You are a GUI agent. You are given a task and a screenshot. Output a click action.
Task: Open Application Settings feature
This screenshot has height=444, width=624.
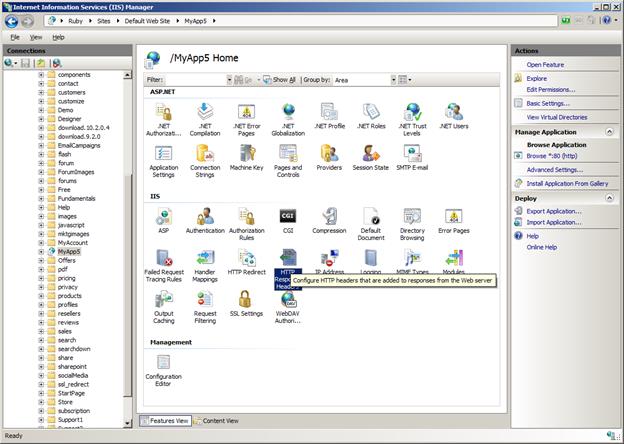(x=164, y=161)
